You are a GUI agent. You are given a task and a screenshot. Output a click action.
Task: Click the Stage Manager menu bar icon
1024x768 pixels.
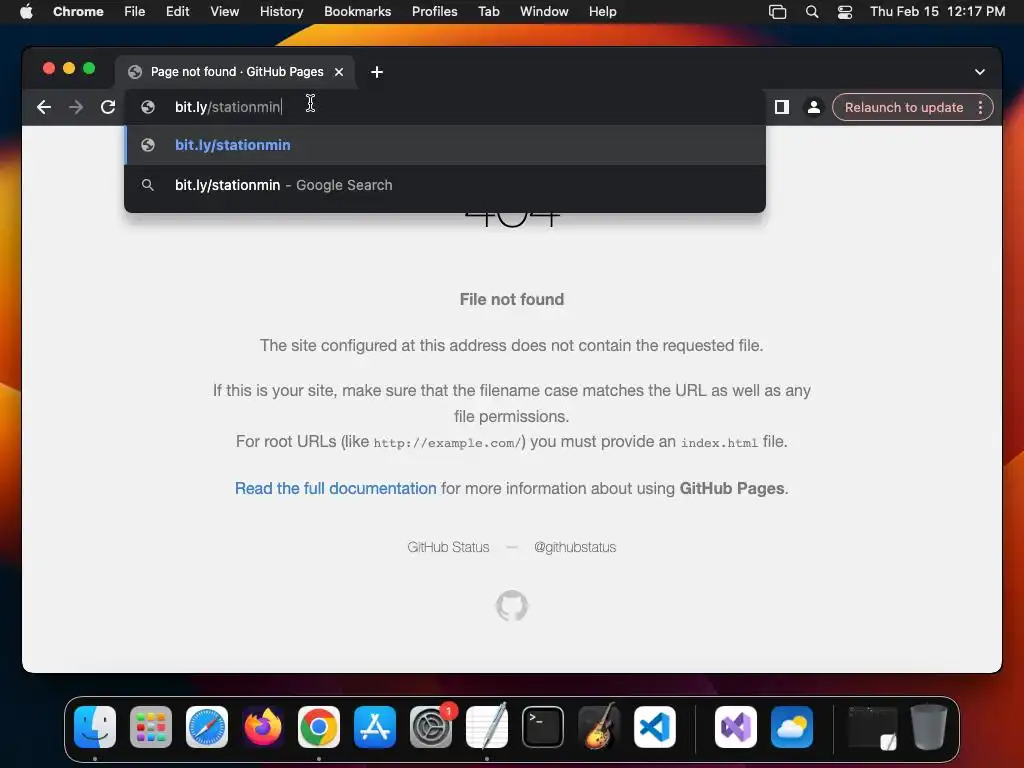point(777,12)
